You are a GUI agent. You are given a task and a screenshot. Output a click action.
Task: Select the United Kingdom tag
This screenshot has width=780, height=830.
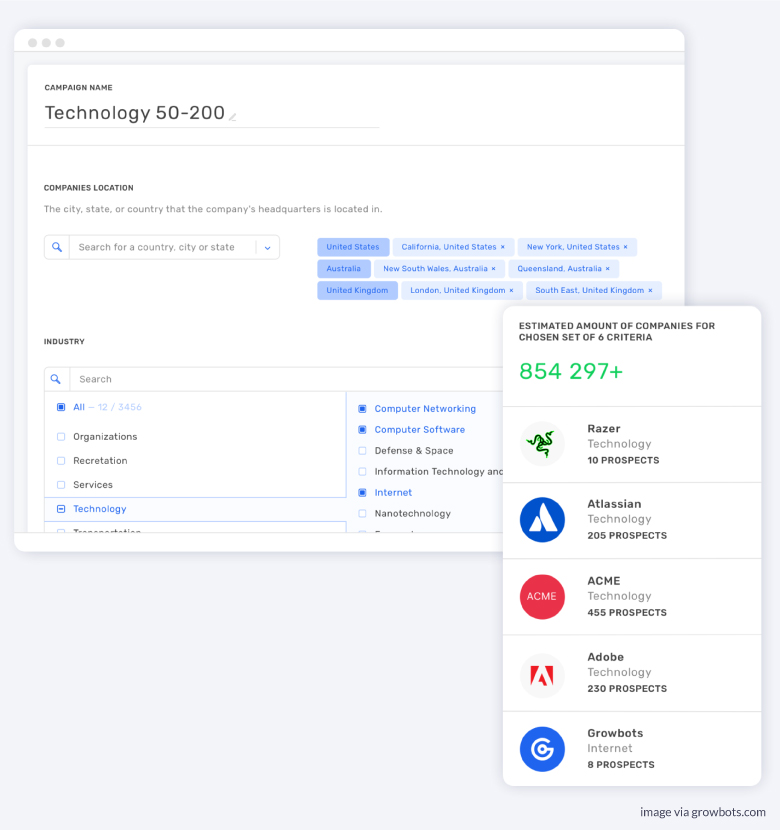(x=357, y=291)
